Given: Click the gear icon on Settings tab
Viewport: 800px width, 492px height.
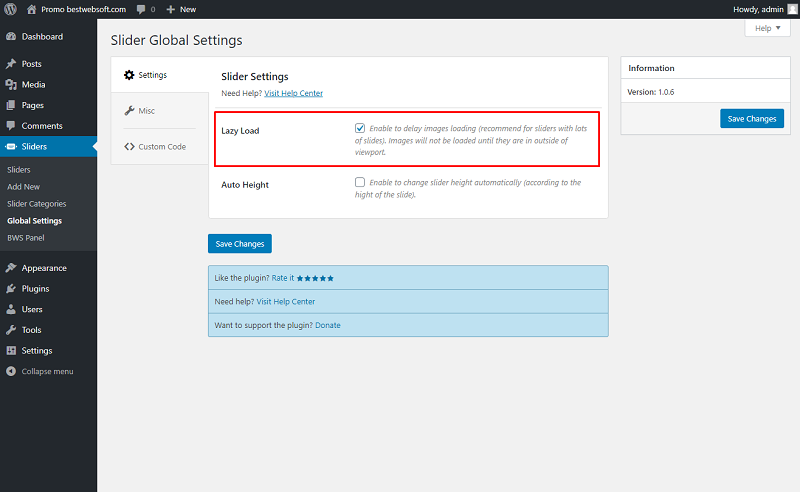Looking at the screenshot, I should click(129, 75).
